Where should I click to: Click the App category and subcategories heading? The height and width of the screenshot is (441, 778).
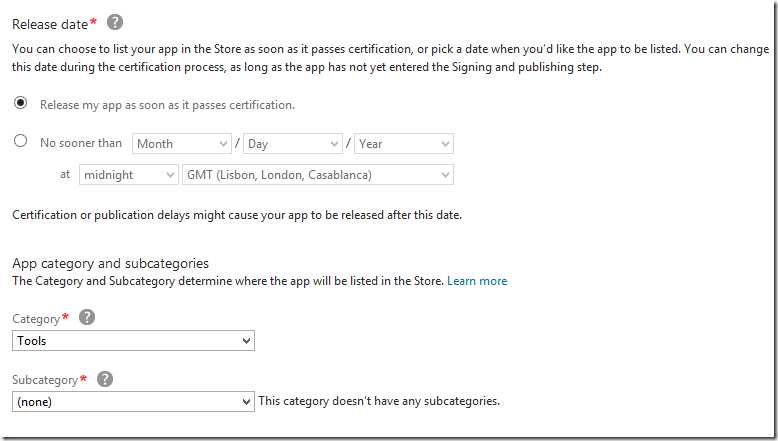click(110, 263)
